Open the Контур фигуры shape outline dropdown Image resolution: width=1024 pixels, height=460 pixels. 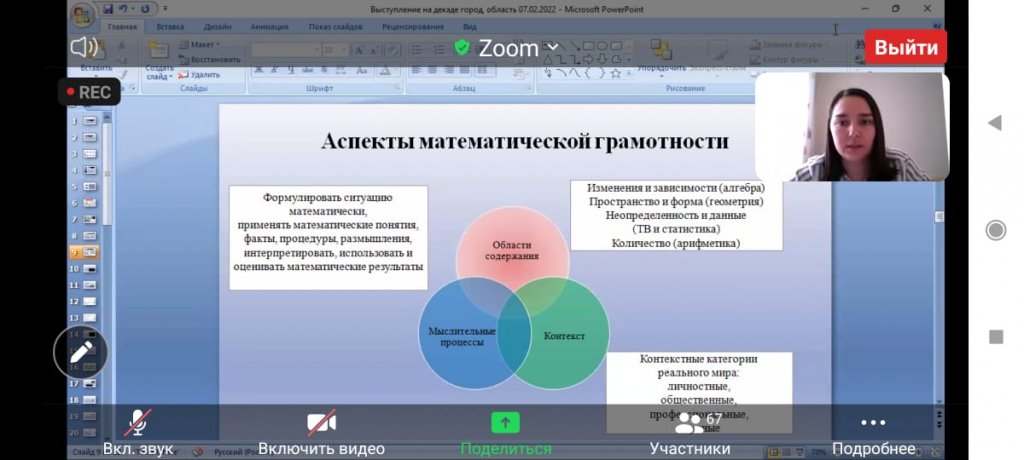[x=788, y=60]
